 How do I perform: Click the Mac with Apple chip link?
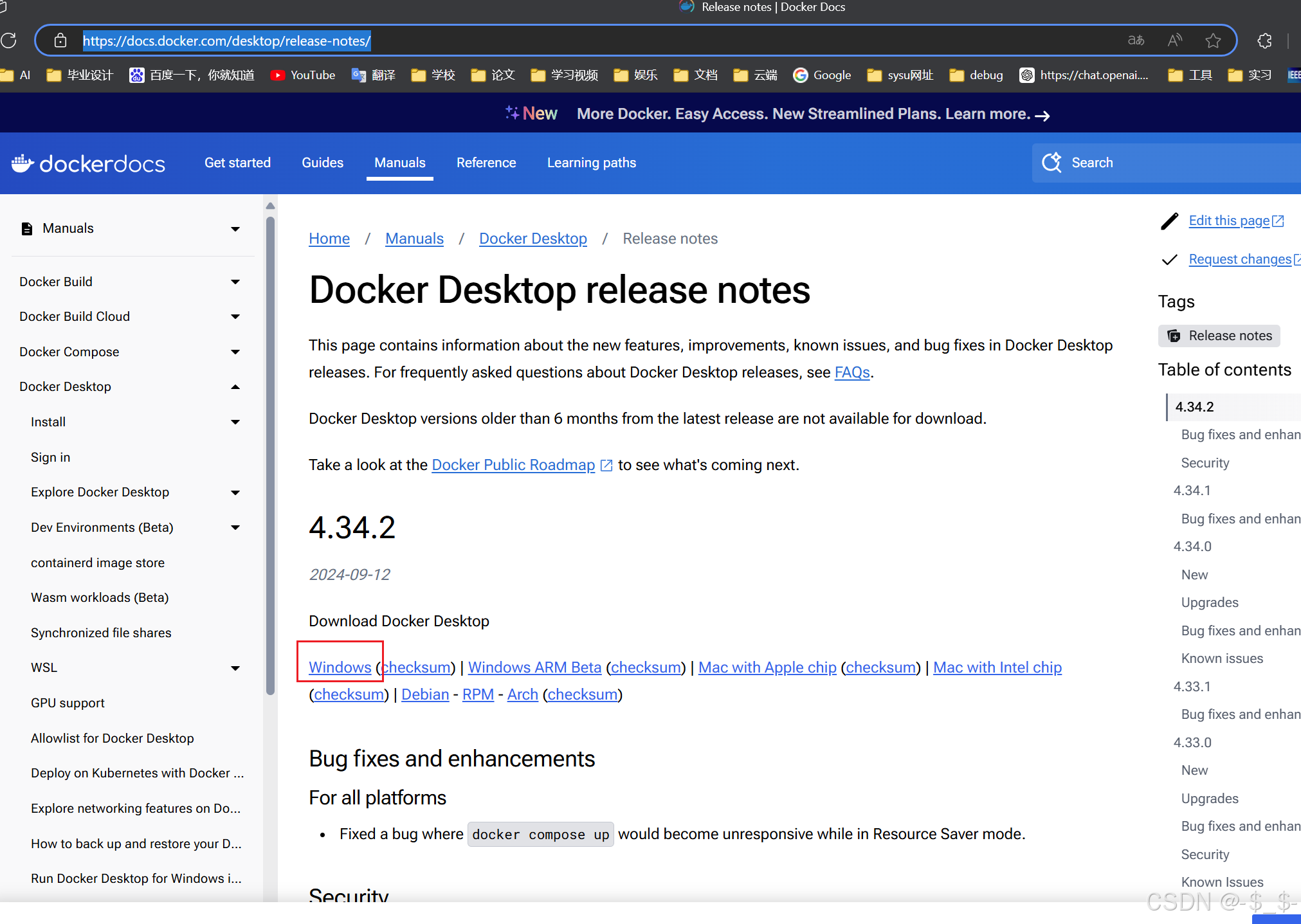tap(767, 667)
